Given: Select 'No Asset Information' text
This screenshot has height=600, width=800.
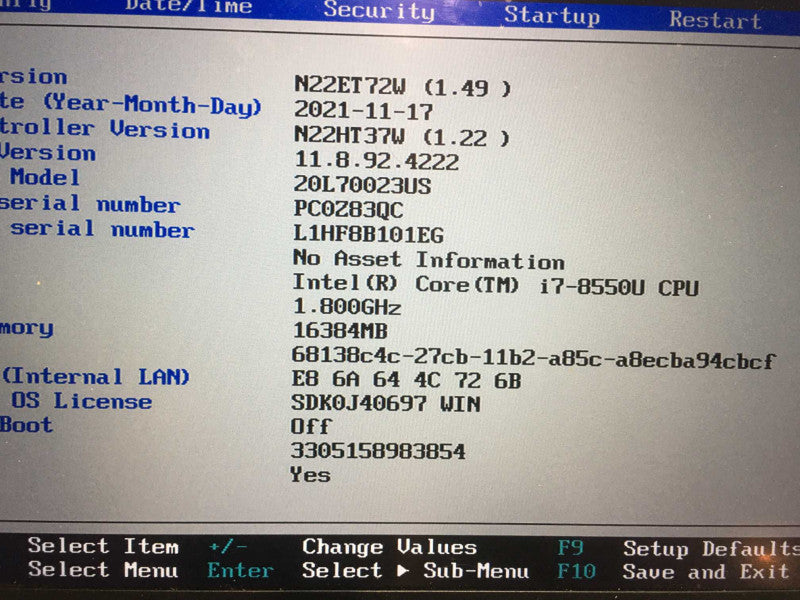Looking at the screenshot, I should (x=429, y=260).
